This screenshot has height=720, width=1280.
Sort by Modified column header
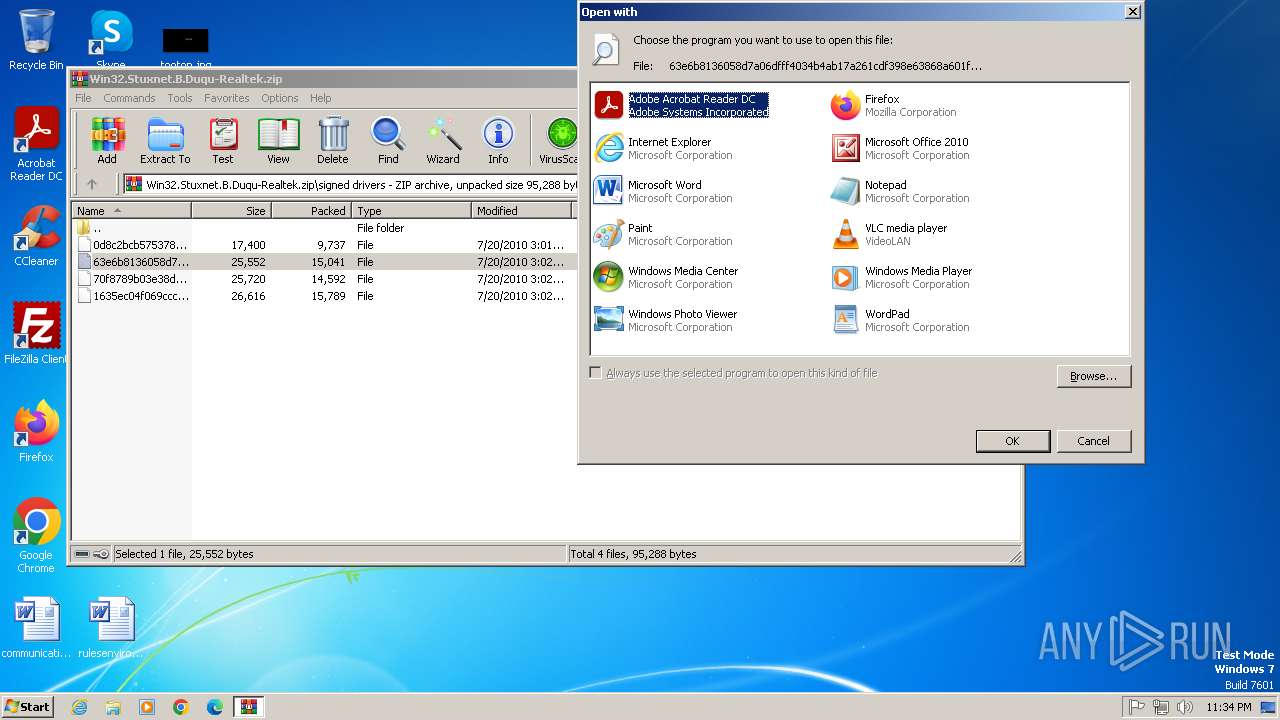pos(521,211)
